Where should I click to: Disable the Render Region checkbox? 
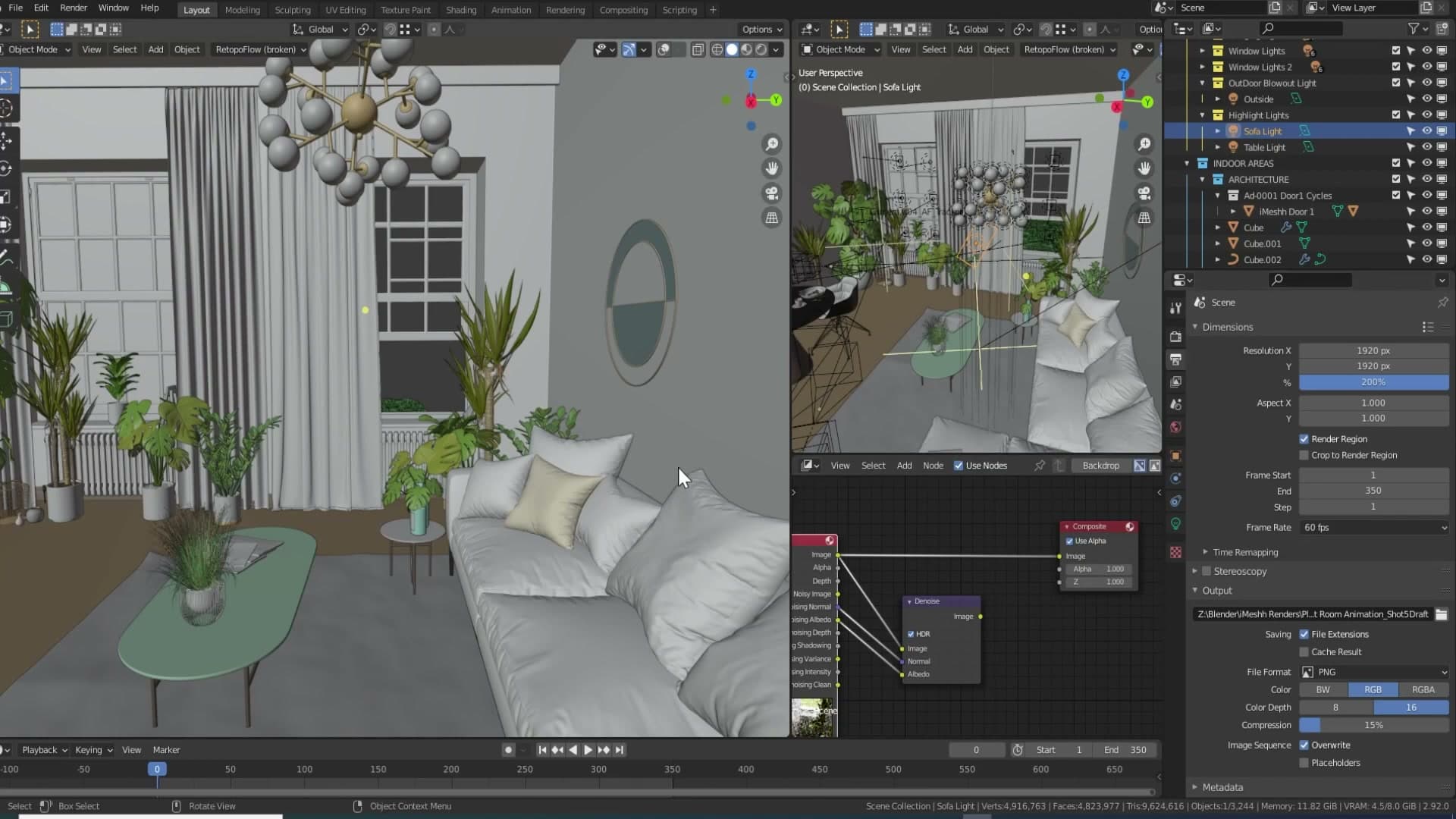(1304, 439)
